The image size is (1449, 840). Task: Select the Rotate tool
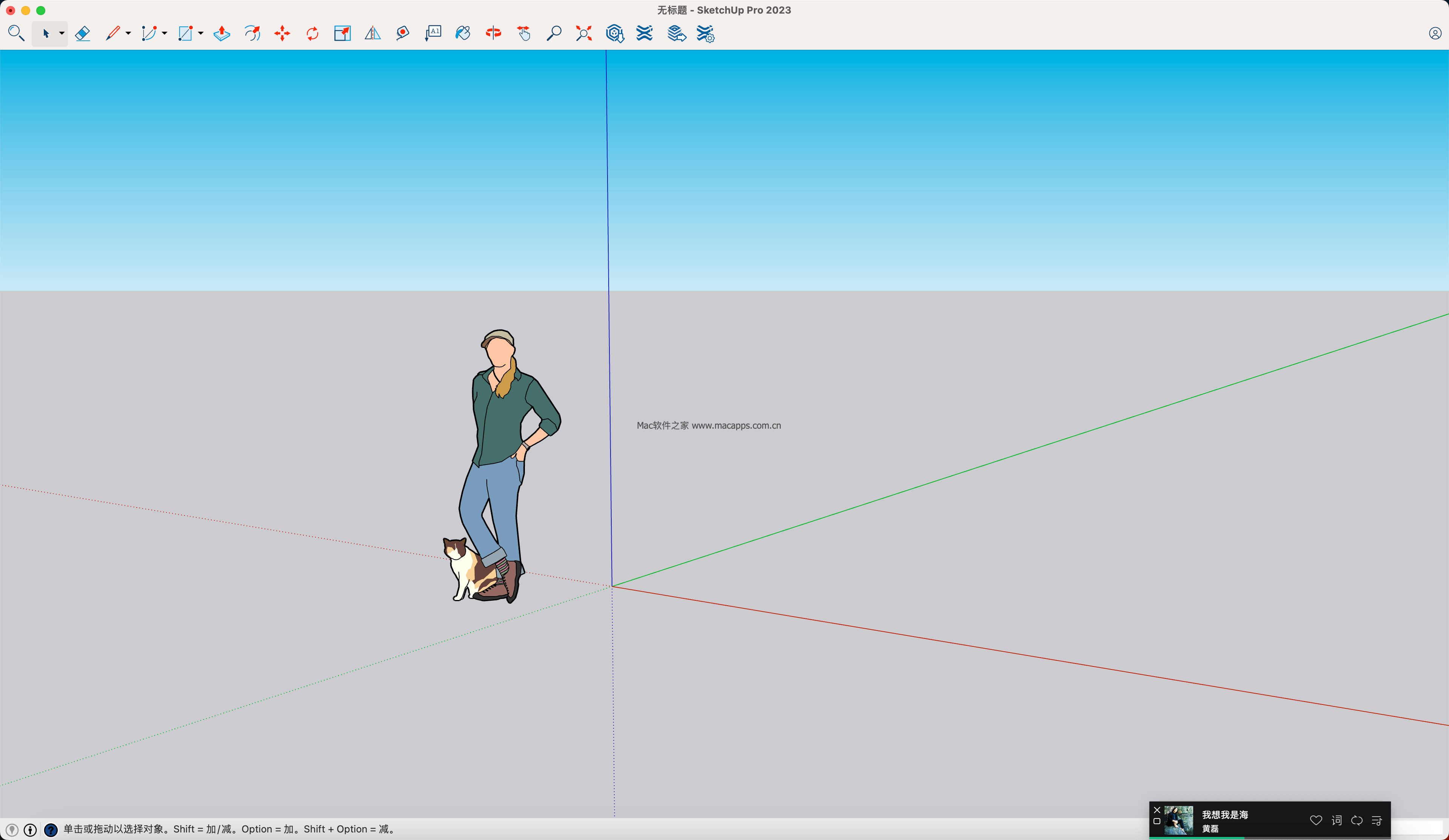pyautogui.click(x=312, y=33)
